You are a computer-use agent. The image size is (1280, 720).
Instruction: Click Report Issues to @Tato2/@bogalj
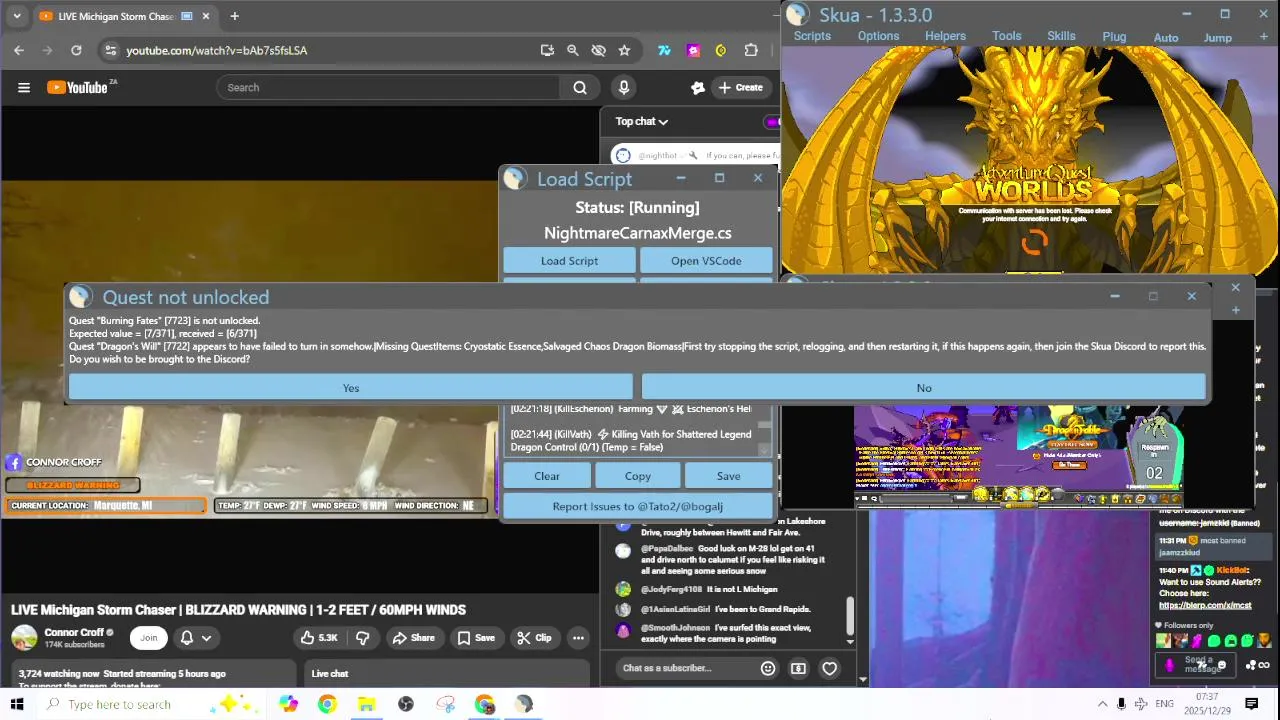(x=638, y=506)
